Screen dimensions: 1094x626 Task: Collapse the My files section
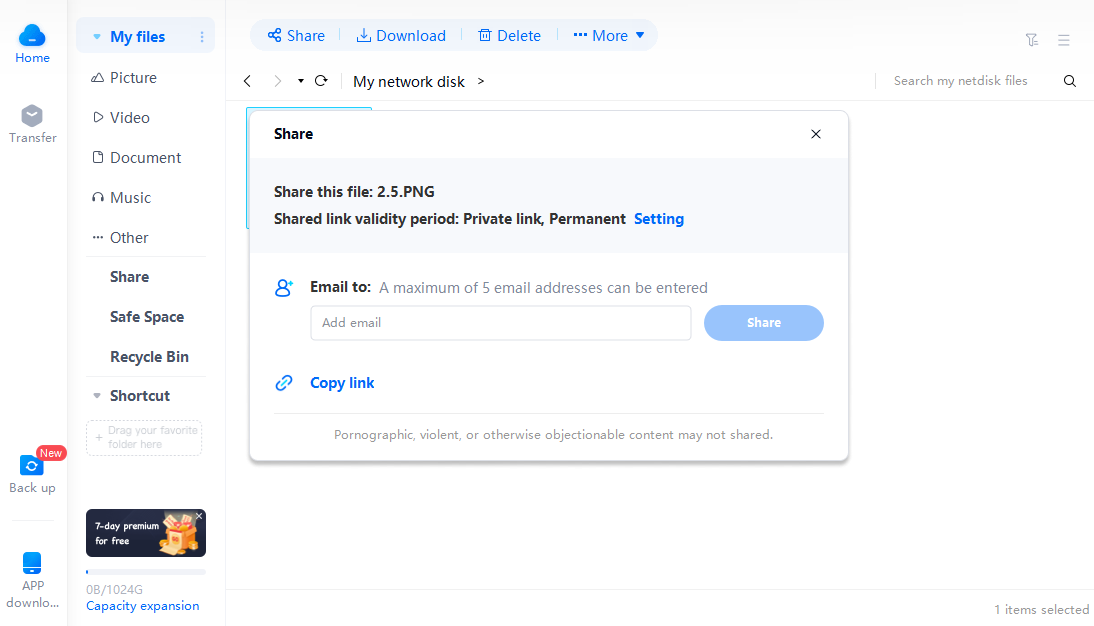[97, 36]
